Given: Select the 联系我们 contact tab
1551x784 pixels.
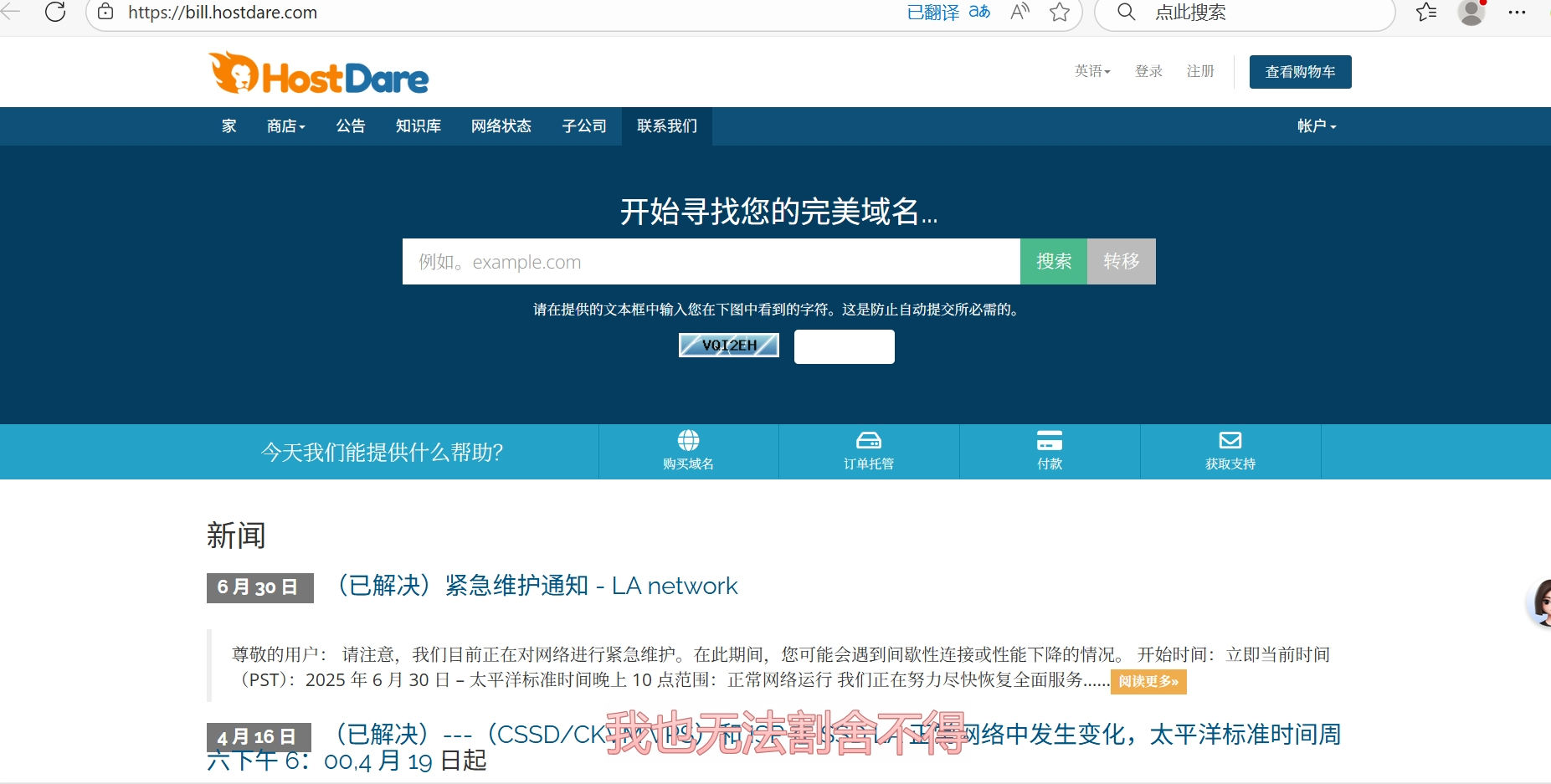Looking at the screenshot, I should (x=666, y=126).
